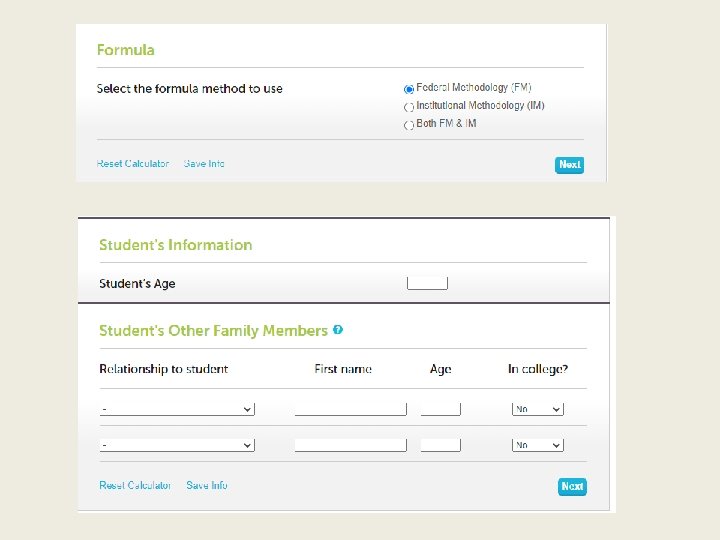Click first family member Age field

pyautogui.click(x=441, y=409)
